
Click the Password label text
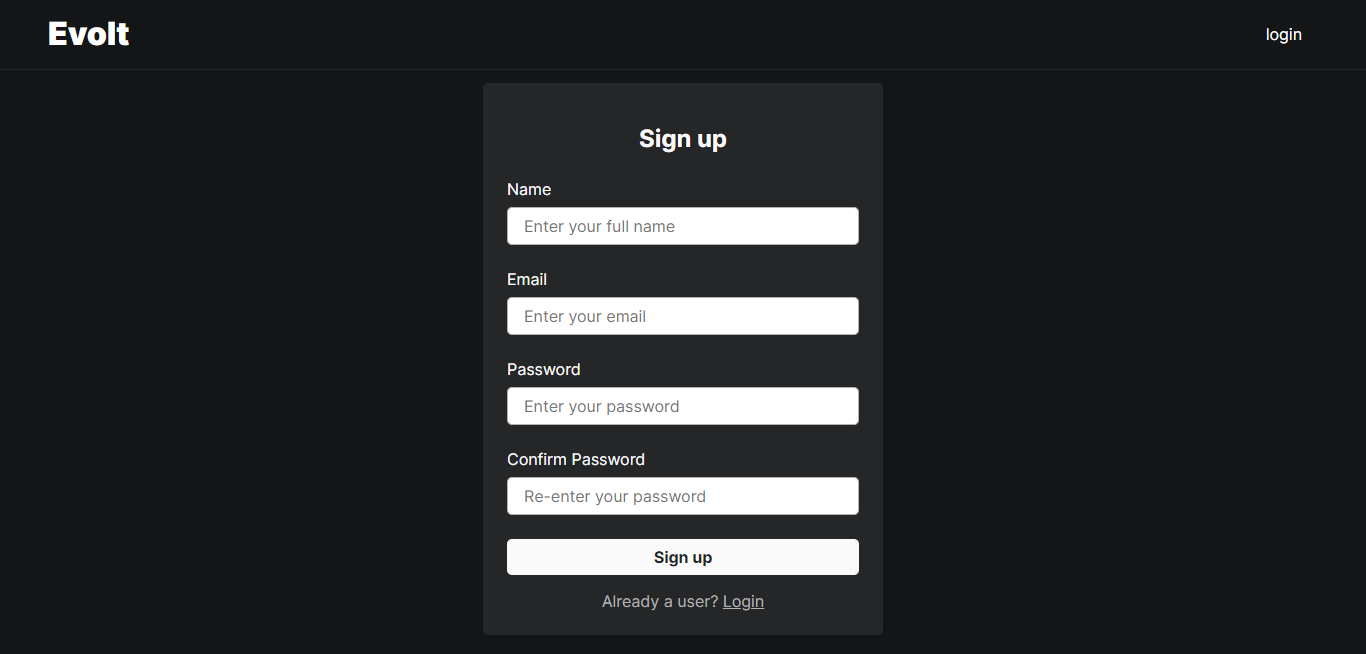click(544, 369)
